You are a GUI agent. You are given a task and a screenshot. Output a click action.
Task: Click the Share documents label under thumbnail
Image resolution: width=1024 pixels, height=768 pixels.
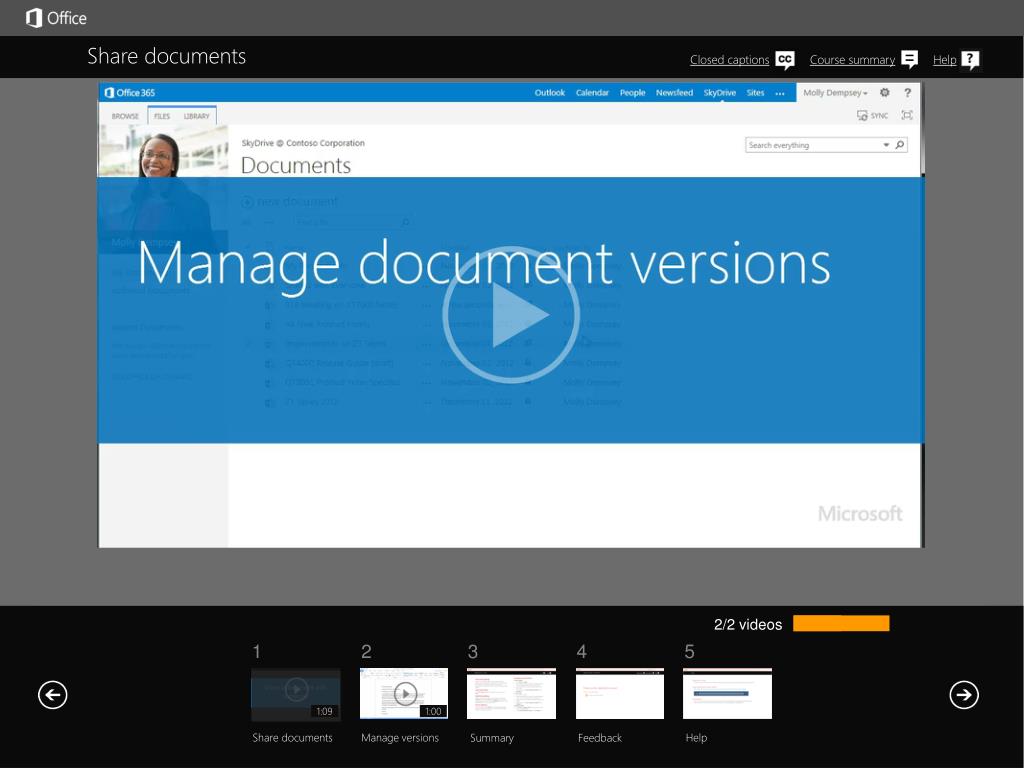click(293, 737)
